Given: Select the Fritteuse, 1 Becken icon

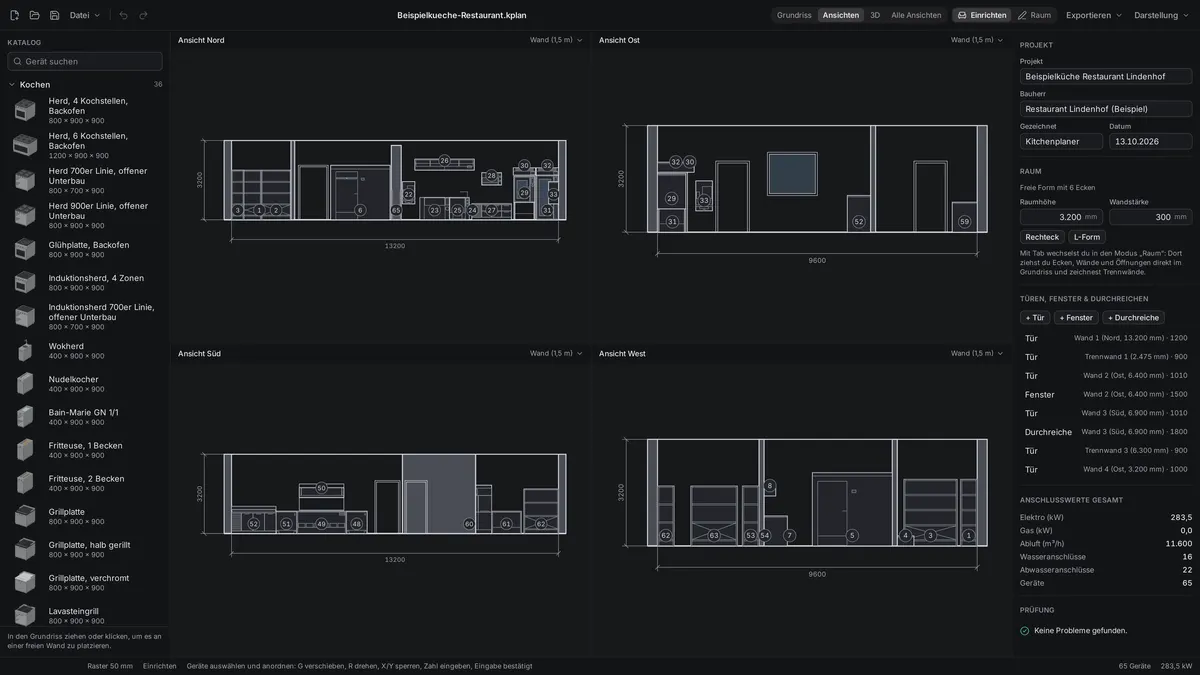Looking at the screenshot, I should 25,449.
